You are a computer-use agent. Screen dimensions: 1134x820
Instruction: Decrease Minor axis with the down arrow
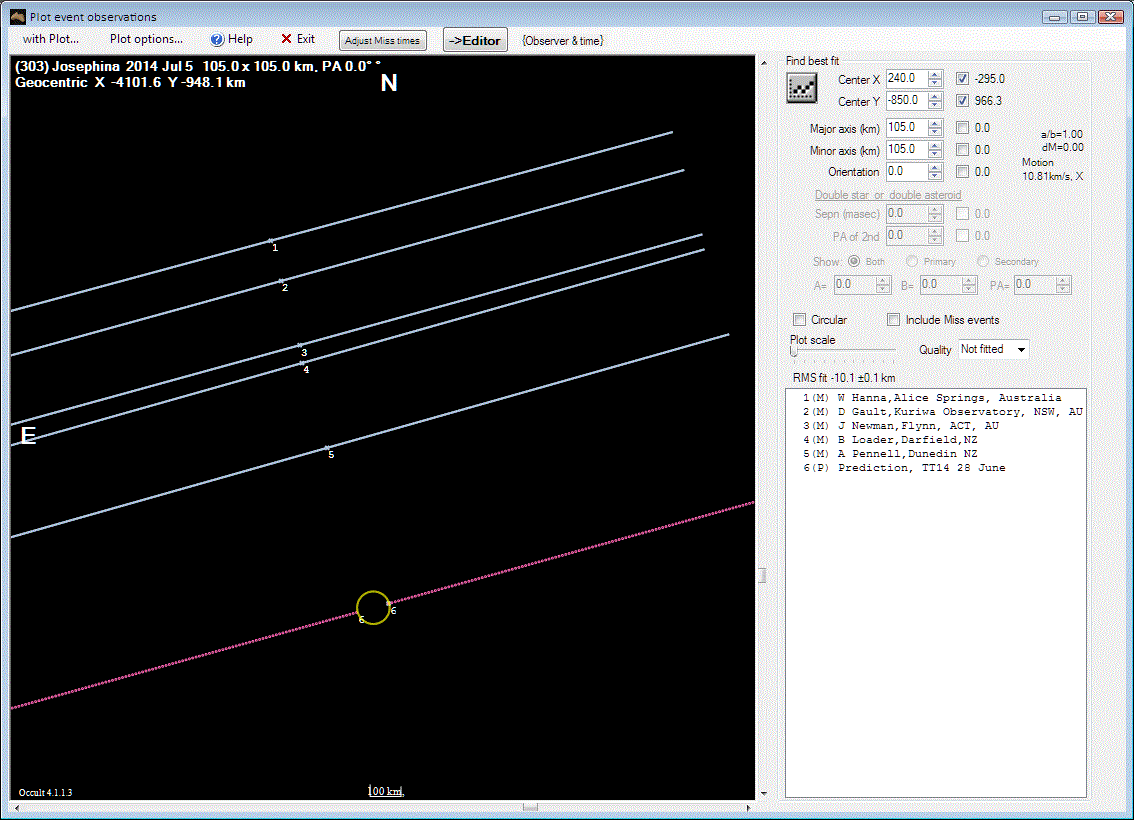[x=935, y=154]
